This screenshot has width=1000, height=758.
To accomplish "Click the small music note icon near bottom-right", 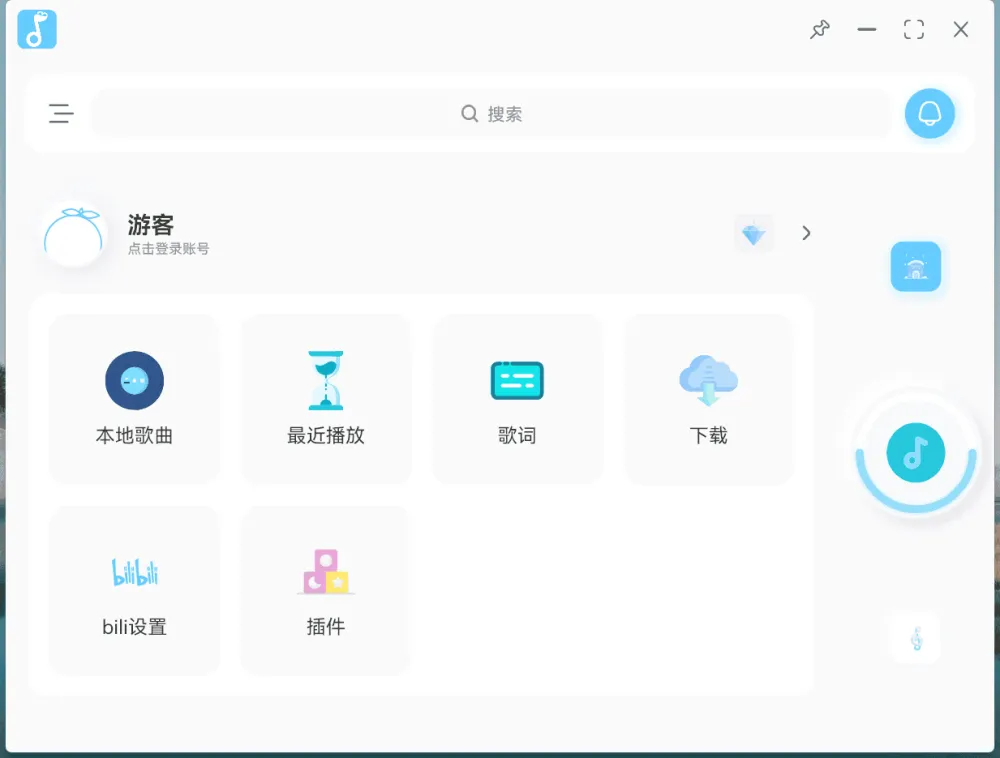I will point(915,637).
